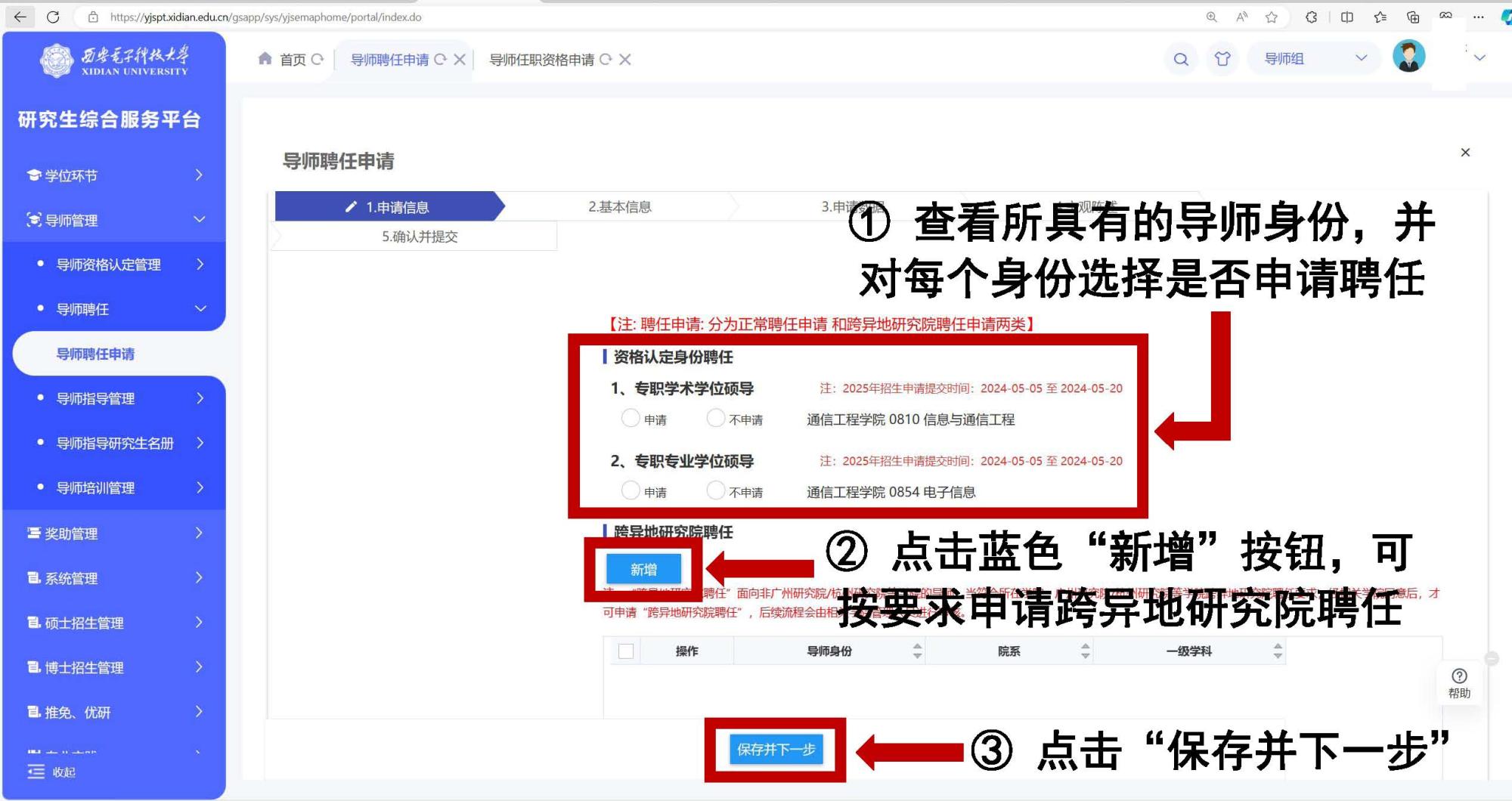Expand the 奖助管理 sidebar menu
The height and width of the screenshot is (801, 1512).
pos(113,533)
